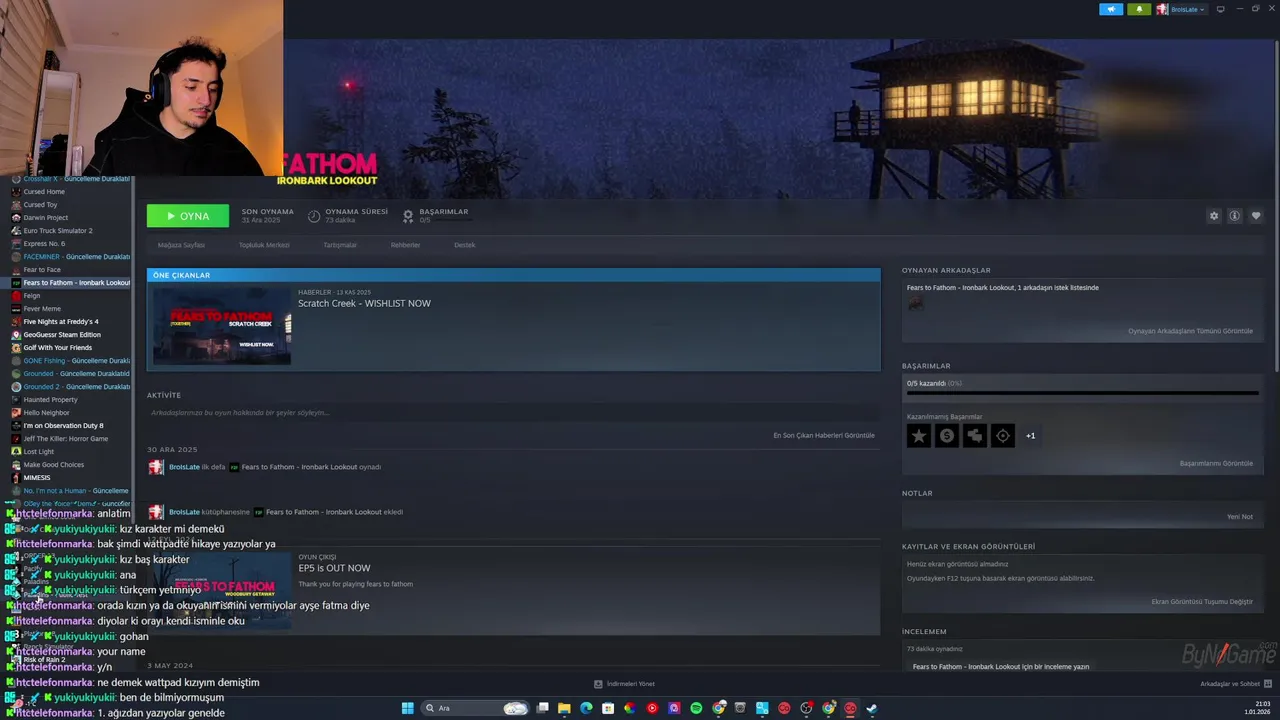
Task: Switch to Big Picture mode icon
Action: (x=1220, y=9)
